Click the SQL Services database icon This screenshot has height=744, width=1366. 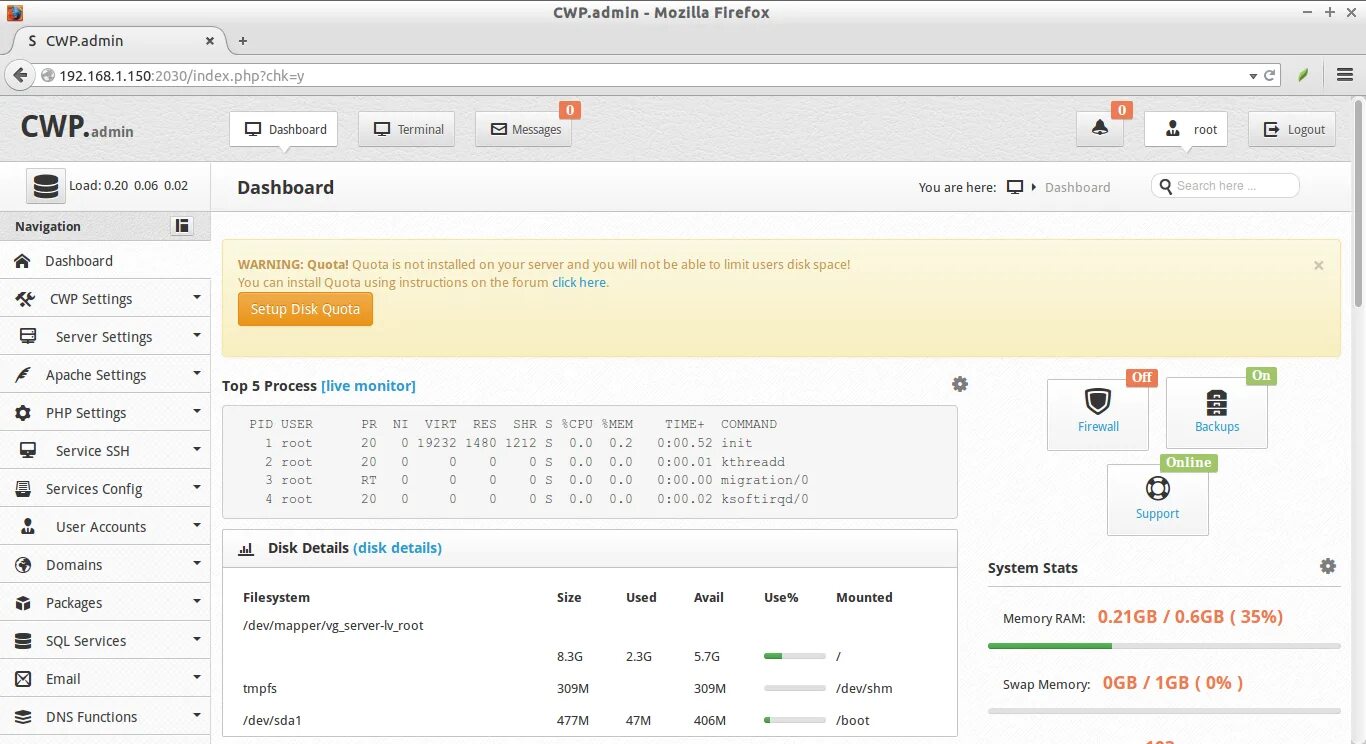(x=24, y=641)
